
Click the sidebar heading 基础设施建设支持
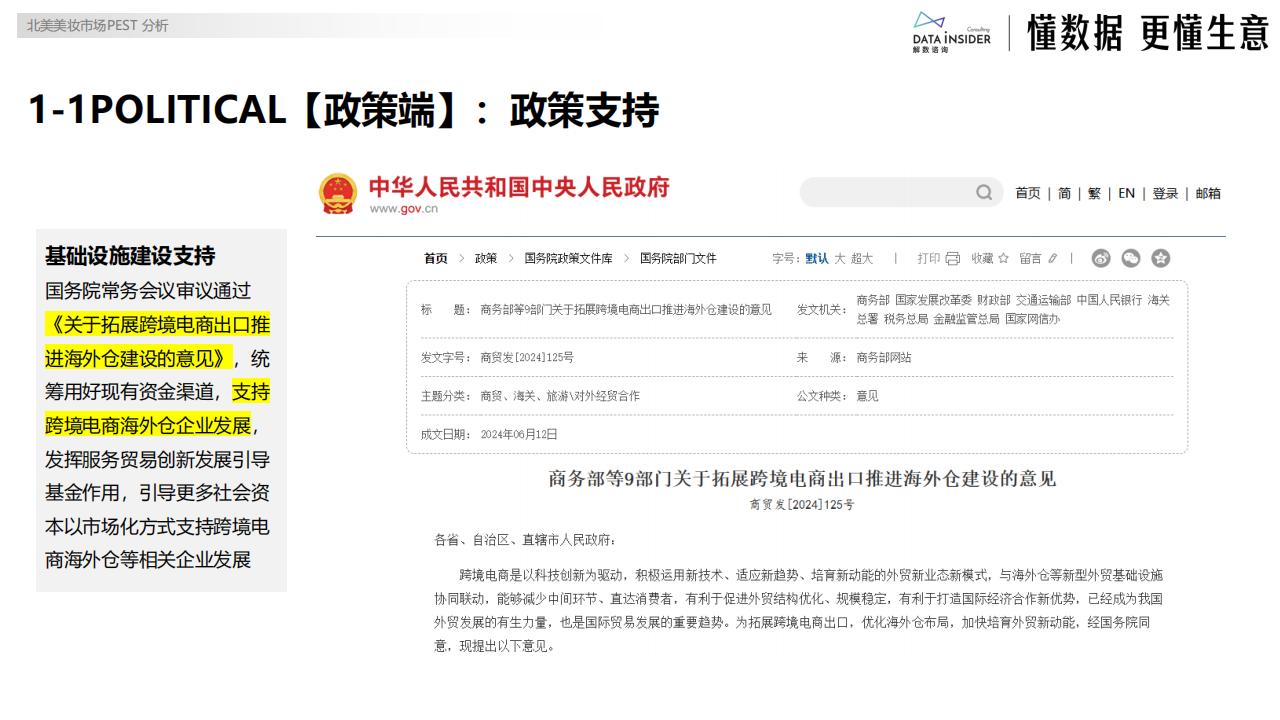(x=130, y=256)
